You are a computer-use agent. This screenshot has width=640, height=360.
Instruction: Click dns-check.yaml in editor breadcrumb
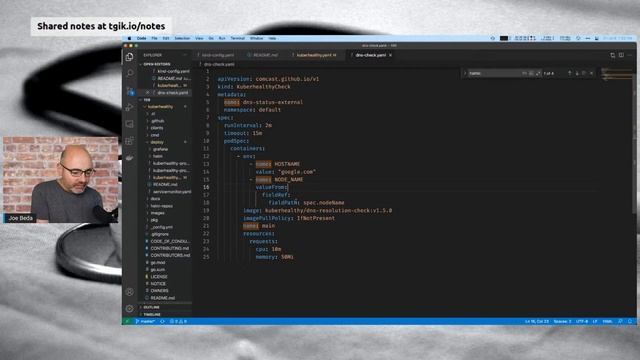pyautogui.click(x=219, y=64)
